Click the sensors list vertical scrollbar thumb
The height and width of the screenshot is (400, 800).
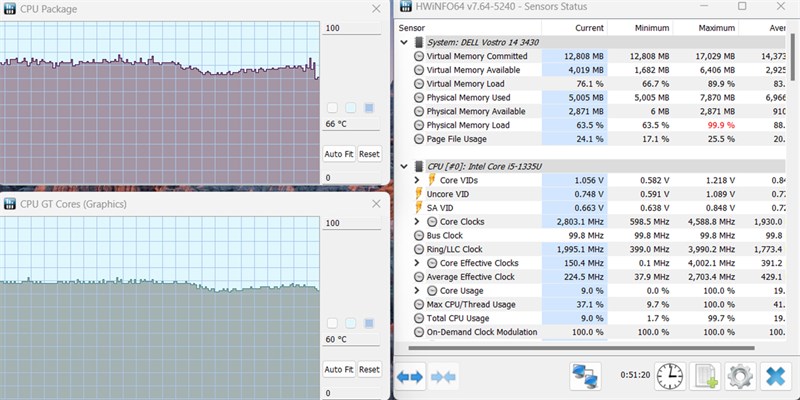pyautogui.click(x=792, y=58)
